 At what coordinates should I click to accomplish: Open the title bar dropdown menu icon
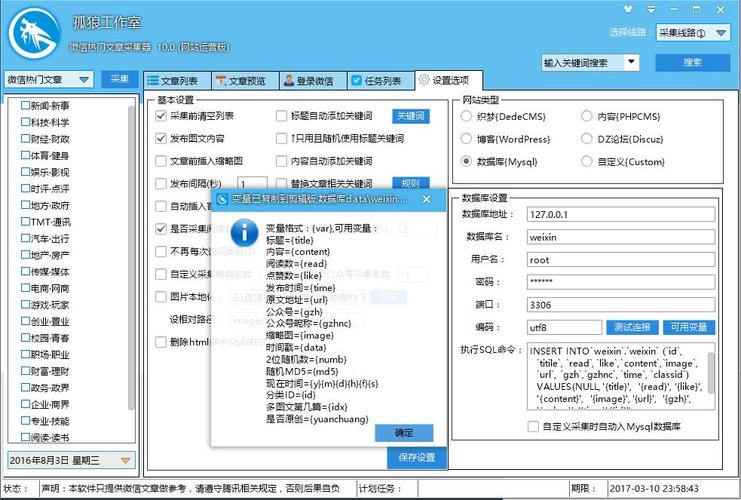click(651, 9)
